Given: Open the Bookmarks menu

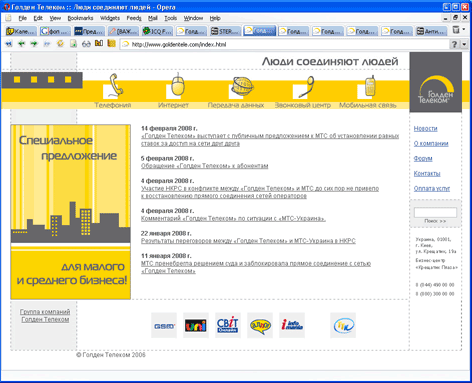Looking at the screenshot, I should click(x=80, y=18).
